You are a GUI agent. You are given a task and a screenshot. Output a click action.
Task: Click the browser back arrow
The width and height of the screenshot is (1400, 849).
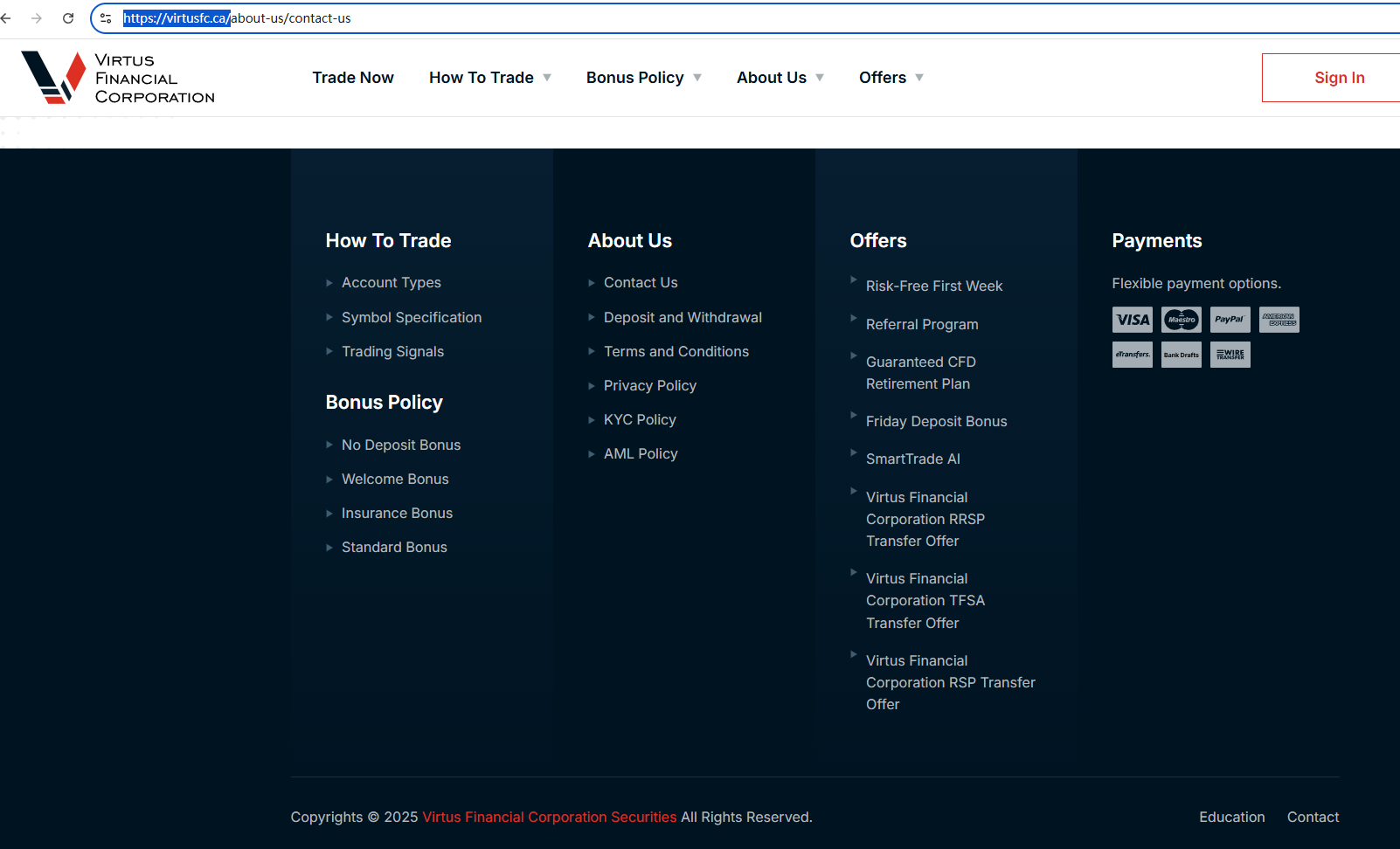point(6,18)
